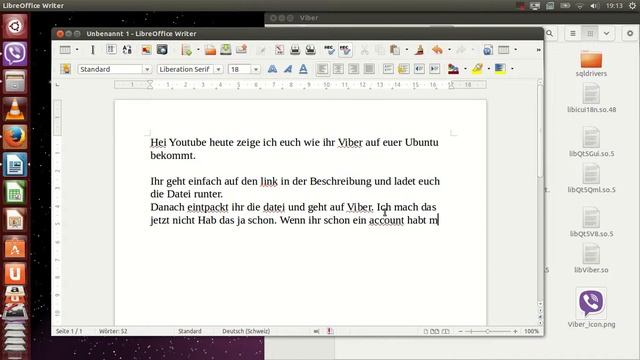640x360 pixels.
Task: Click the paragraph style field showing Standard
Action: [x=110, y=69]
